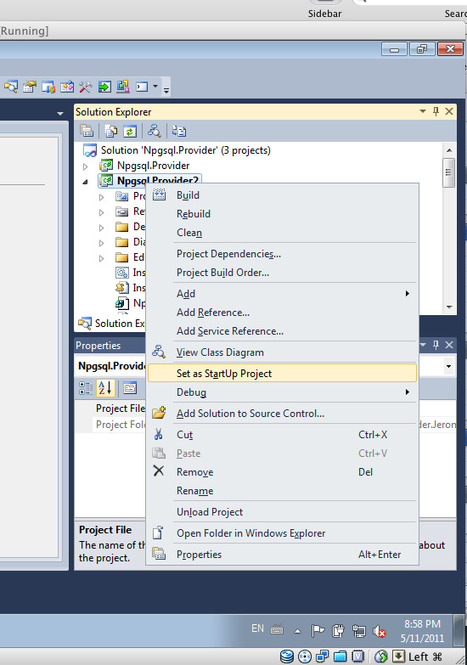
Task: Expand the 'Pr' Properties tree node
Action: point(101,197)
